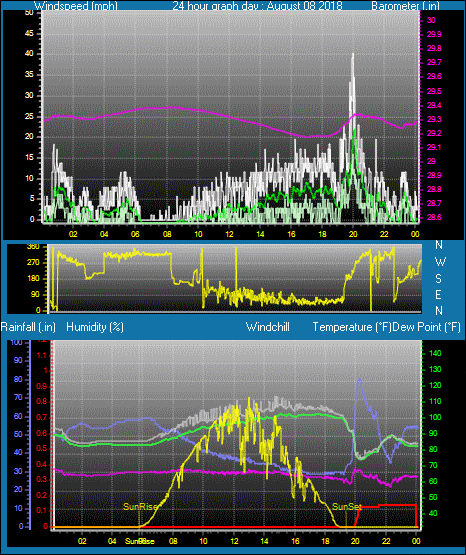Click barometer axis value 29.9

click(434, 34)
